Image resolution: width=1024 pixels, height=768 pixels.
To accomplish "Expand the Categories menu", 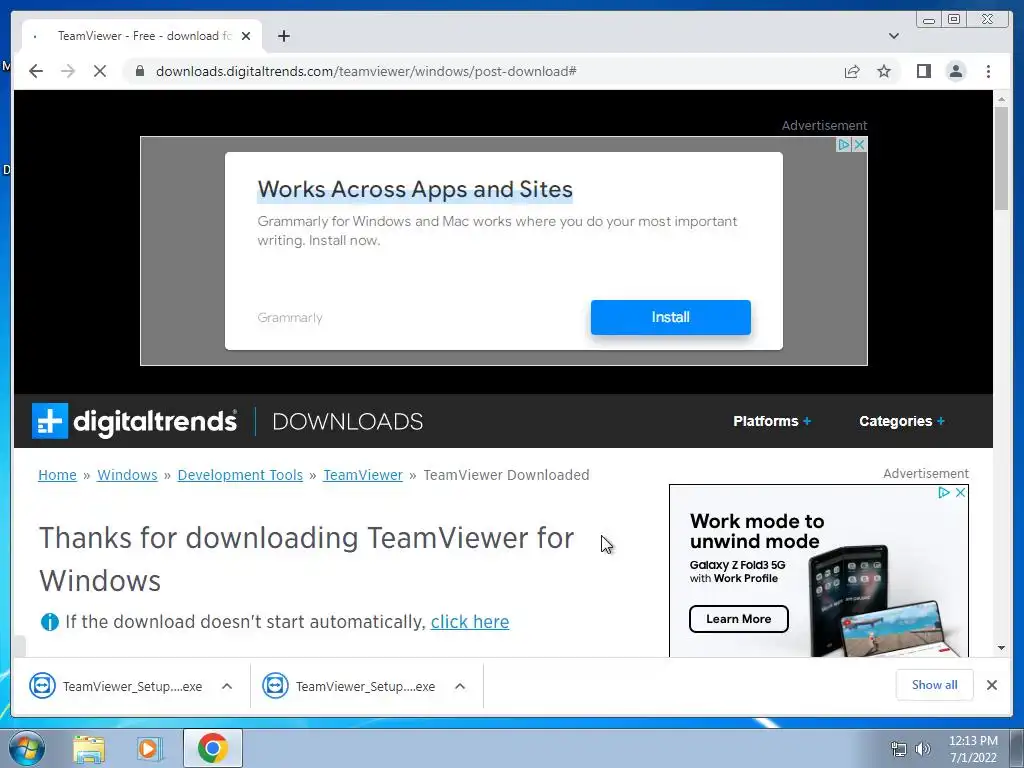I will (902, 421).
